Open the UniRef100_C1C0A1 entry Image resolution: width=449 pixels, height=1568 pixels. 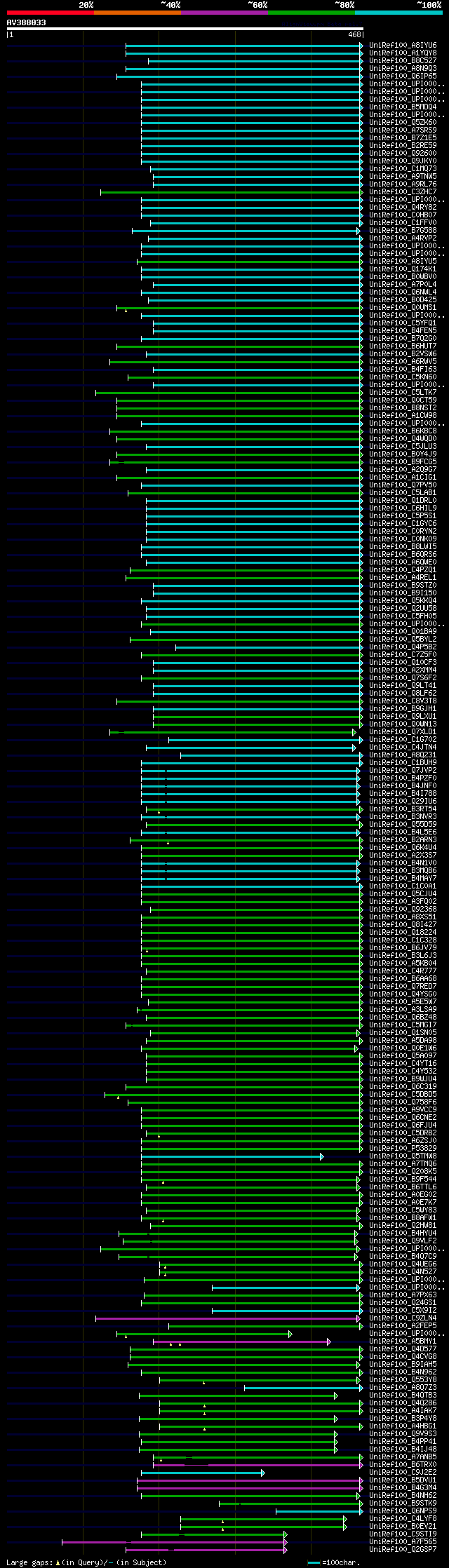403,886
